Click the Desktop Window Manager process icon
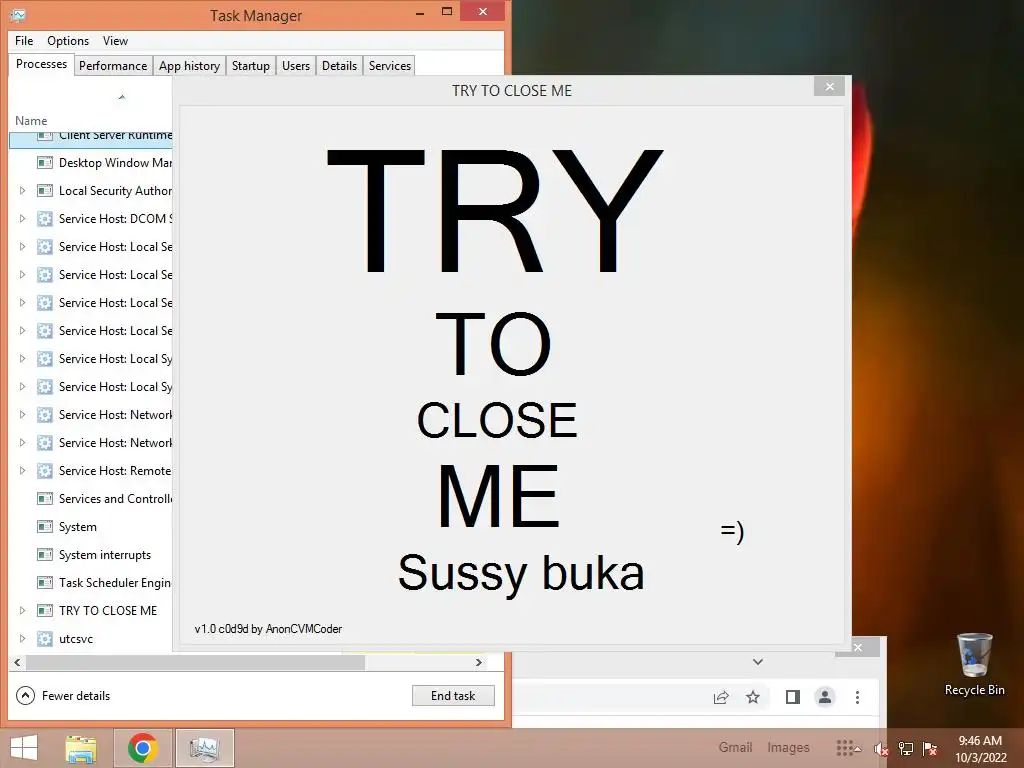The width and height of the screenshot is (1024, 768). point(44,163)
